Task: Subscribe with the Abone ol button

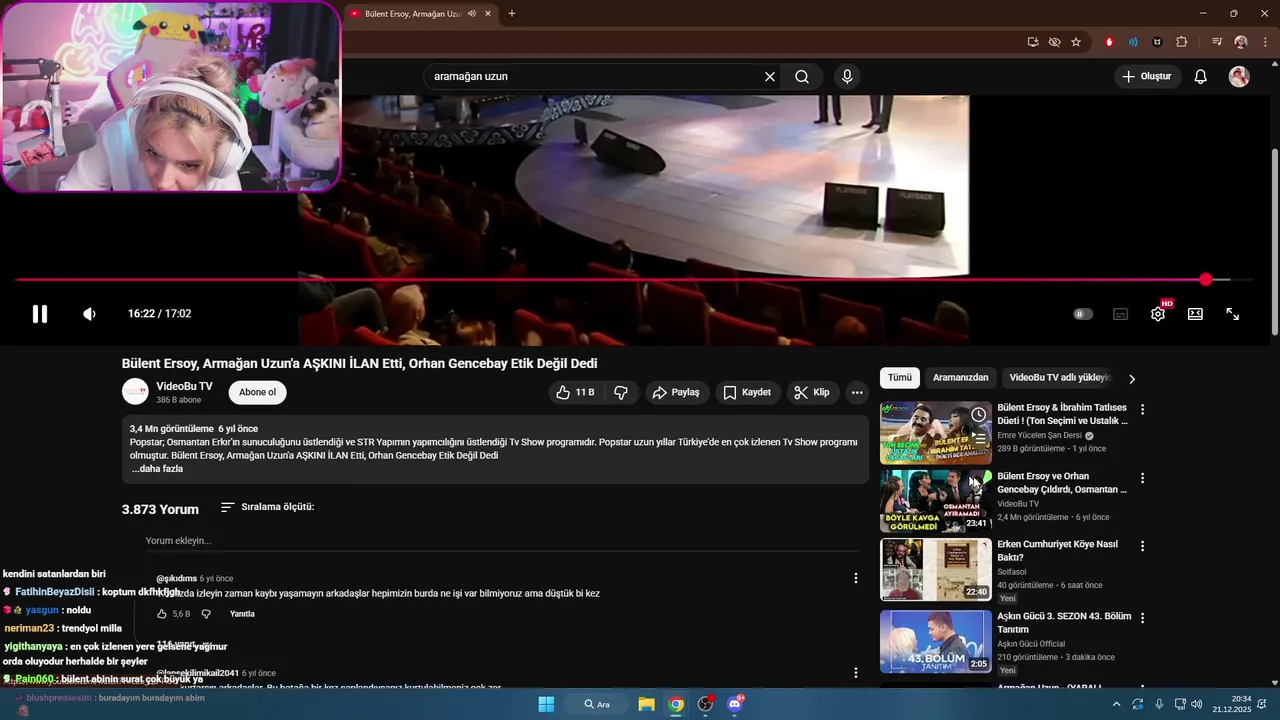Action: point(258,392)
